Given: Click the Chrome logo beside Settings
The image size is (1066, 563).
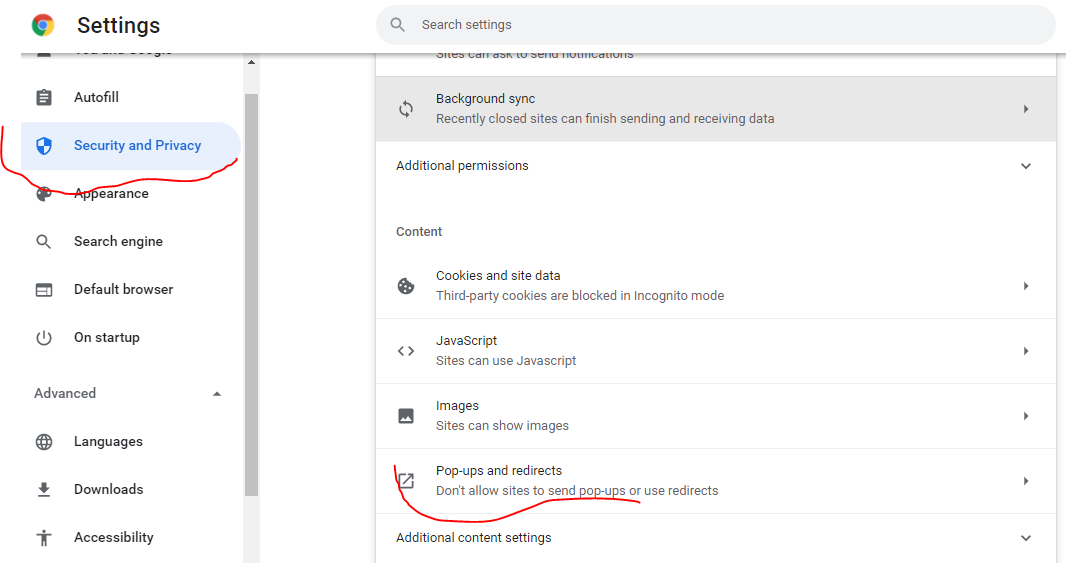Looking at the screenshot, I should (43, 25).
